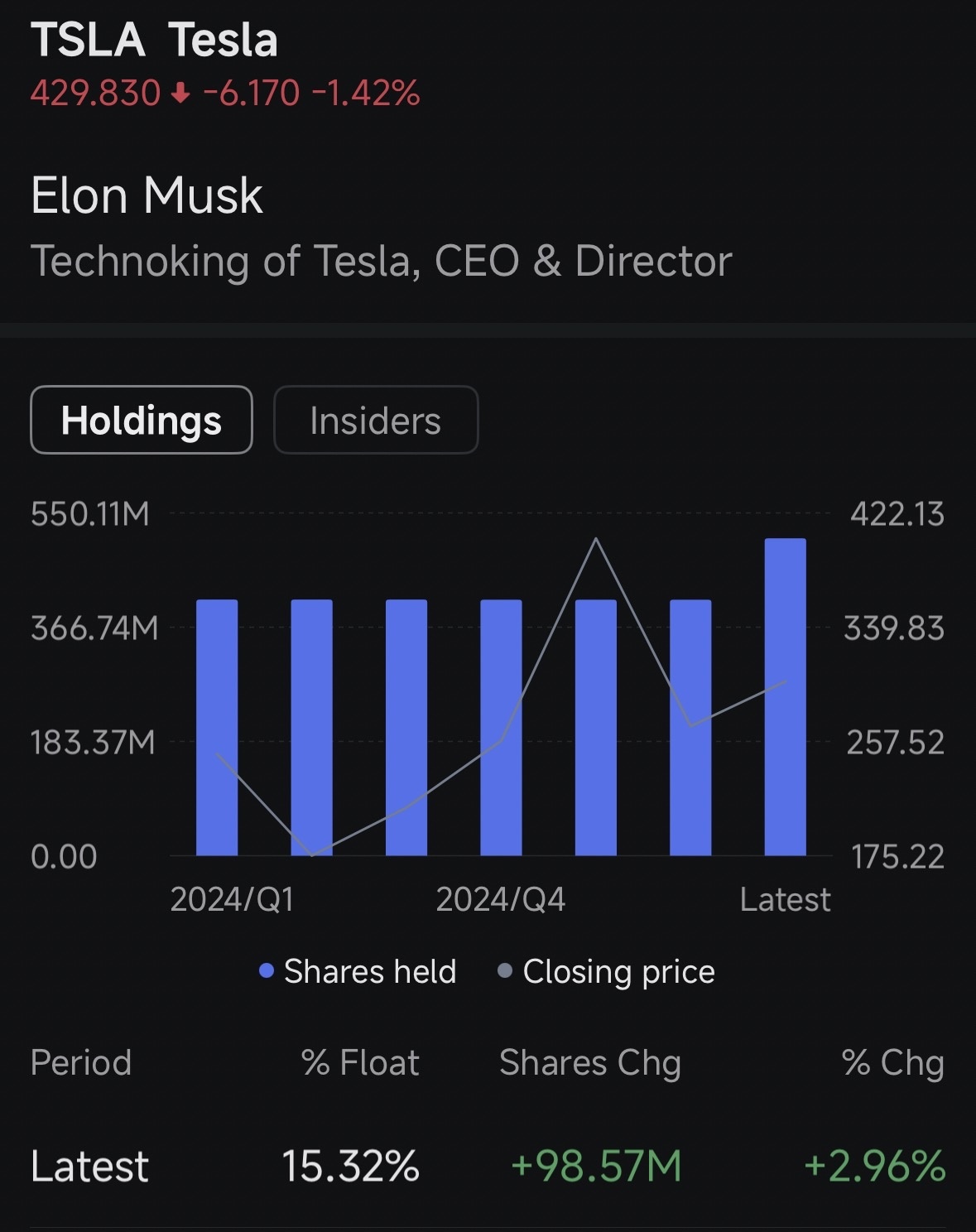Toggle the Shares held series visibility
Viewport: 976px width, 1232px height.
[x=368, y=970]
